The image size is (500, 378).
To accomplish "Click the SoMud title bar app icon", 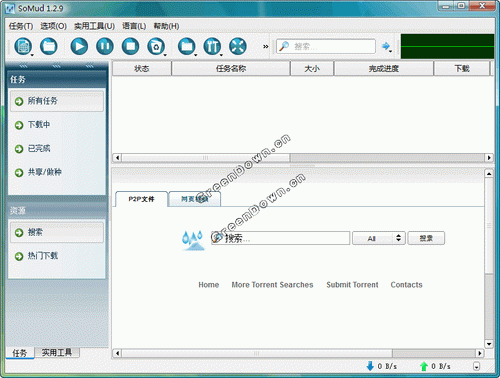I will pos(10,8).
